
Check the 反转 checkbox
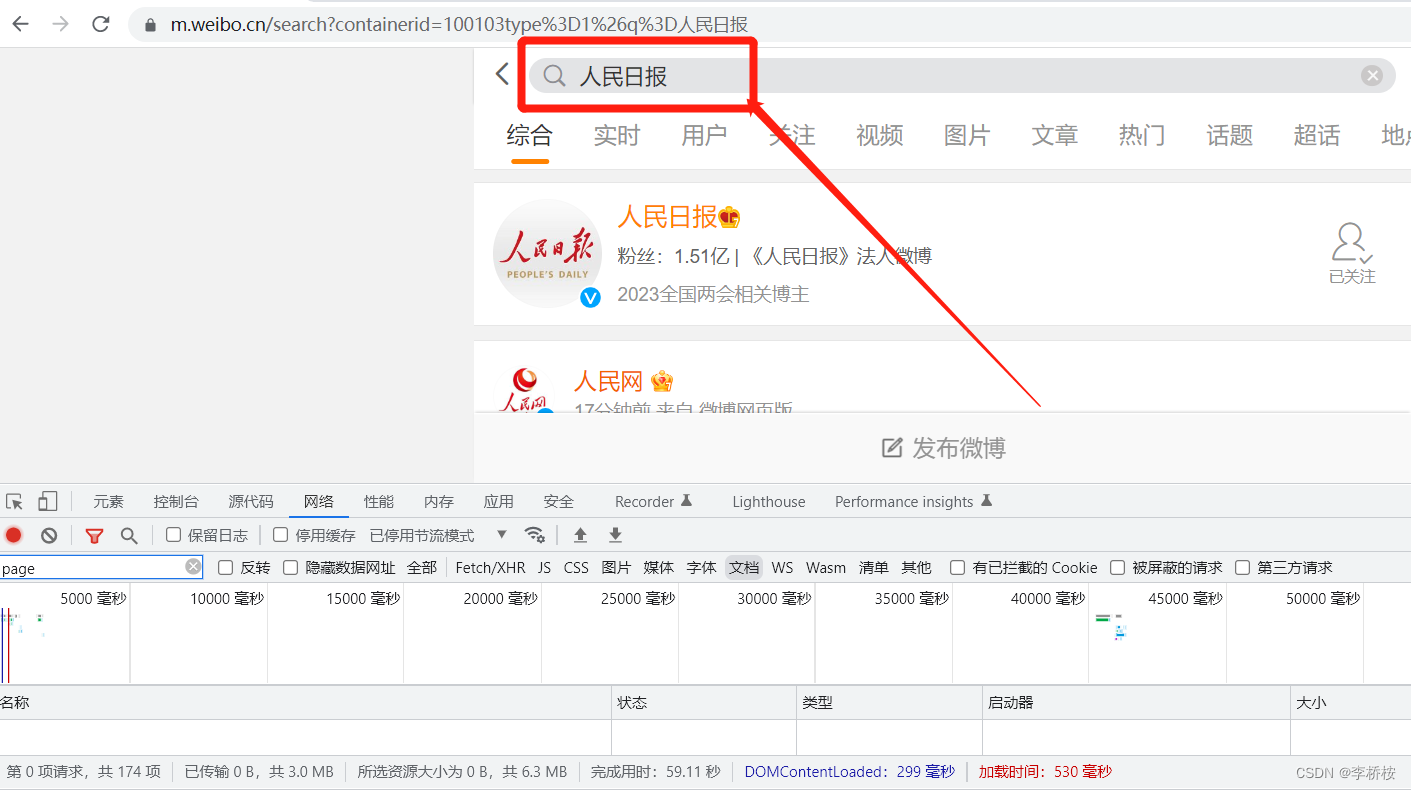click(x=226, y=567)
